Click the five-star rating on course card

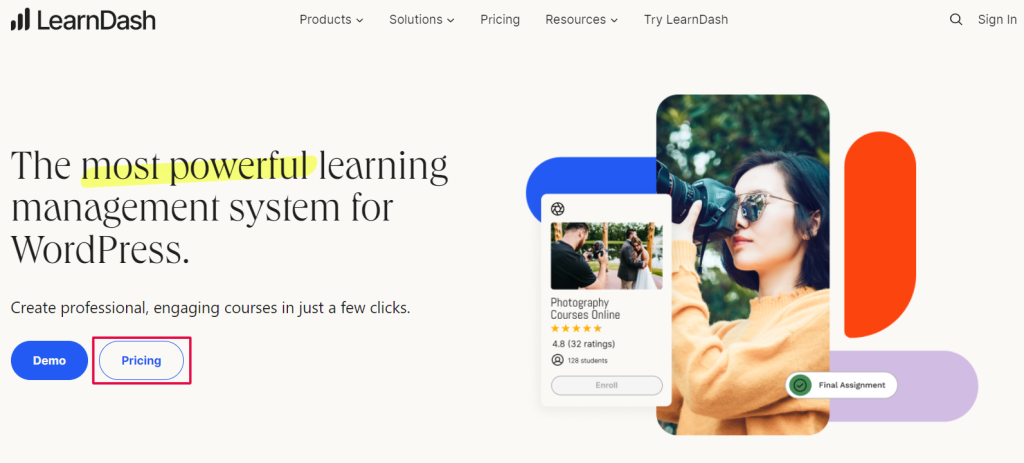coord(576,328)
